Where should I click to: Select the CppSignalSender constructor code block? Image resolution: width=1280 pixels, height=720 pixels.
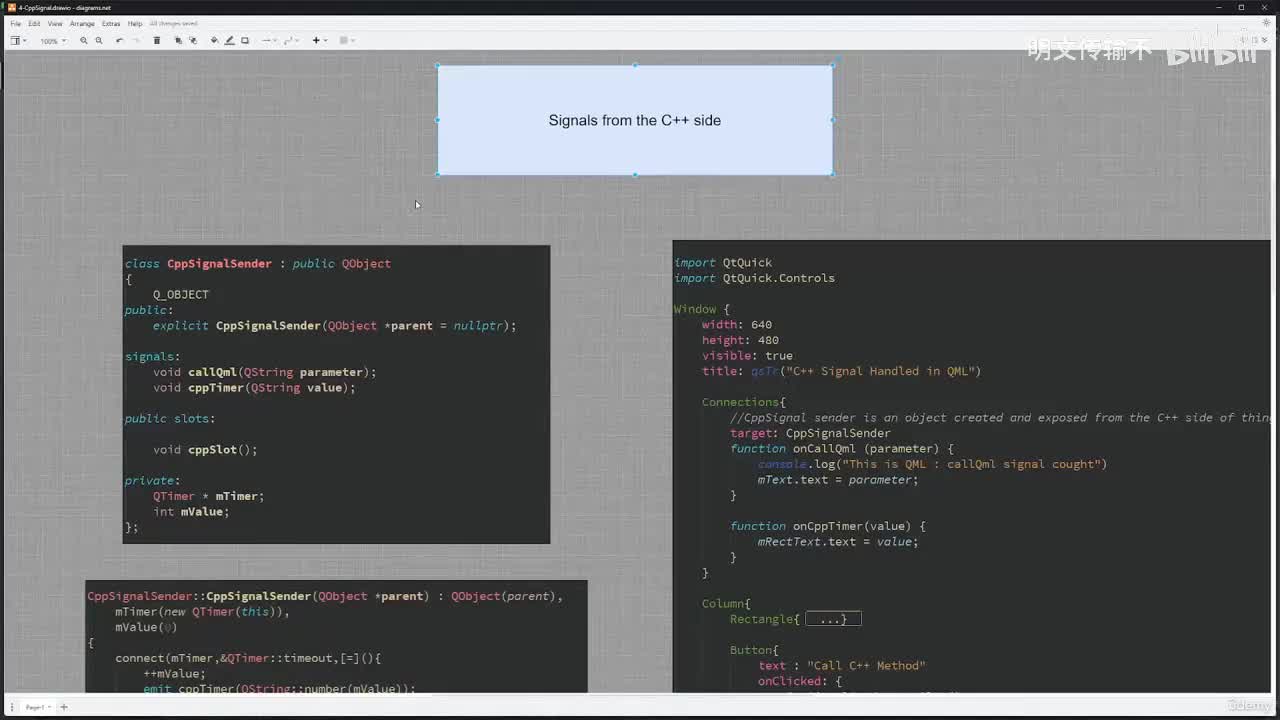pos(336,637)
